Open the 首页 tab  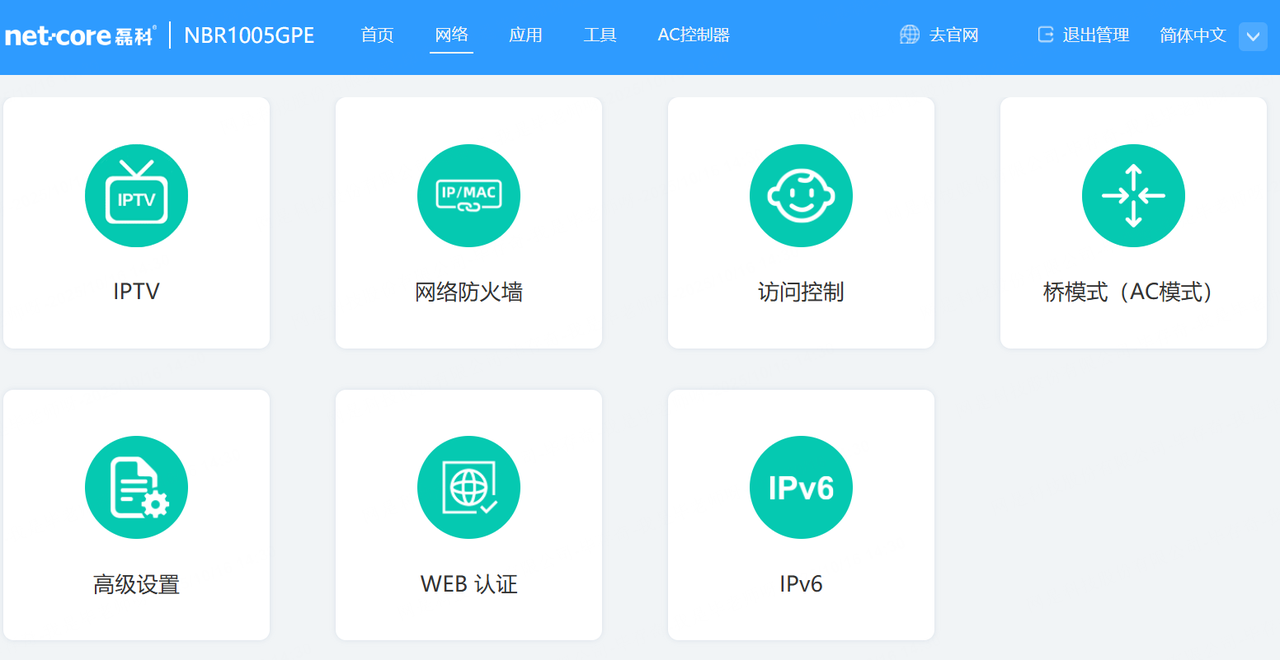377,35
